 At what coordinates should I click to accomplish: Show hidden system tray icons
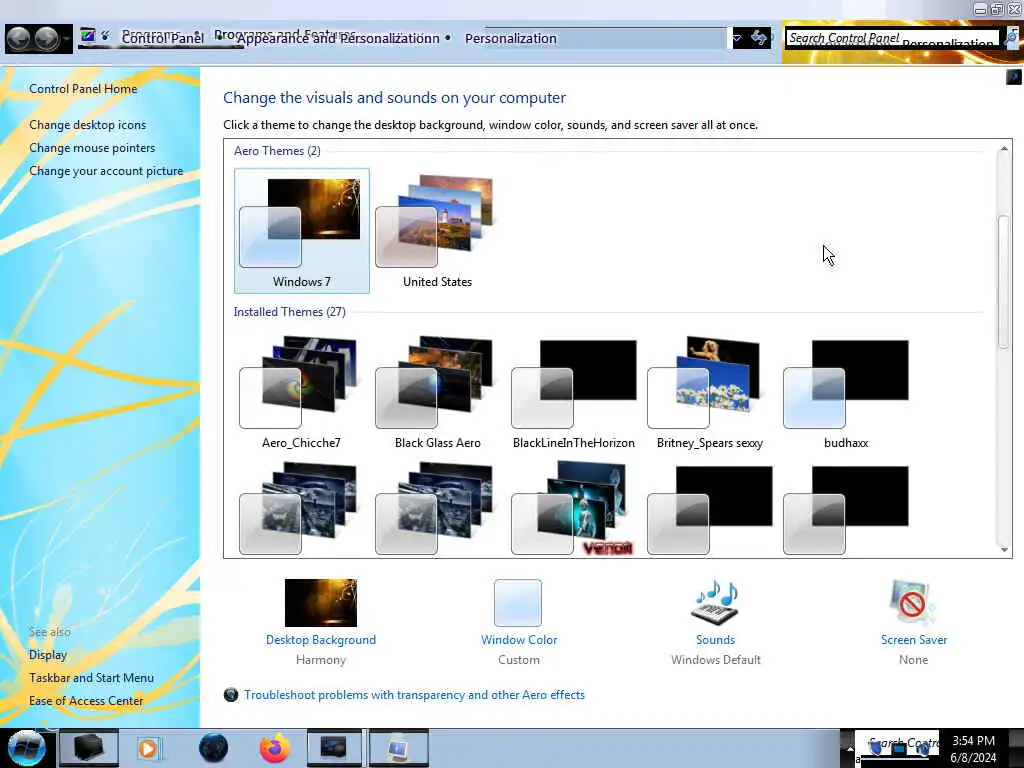(849, 748)
